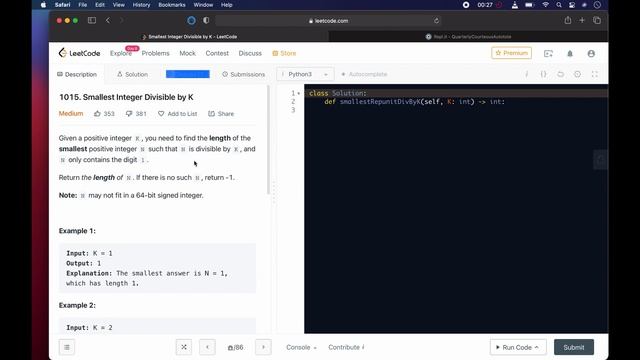This screenshot has height=360, width=640.
Task: Open the editor settings icon
Action: click(x=577, y=74)
